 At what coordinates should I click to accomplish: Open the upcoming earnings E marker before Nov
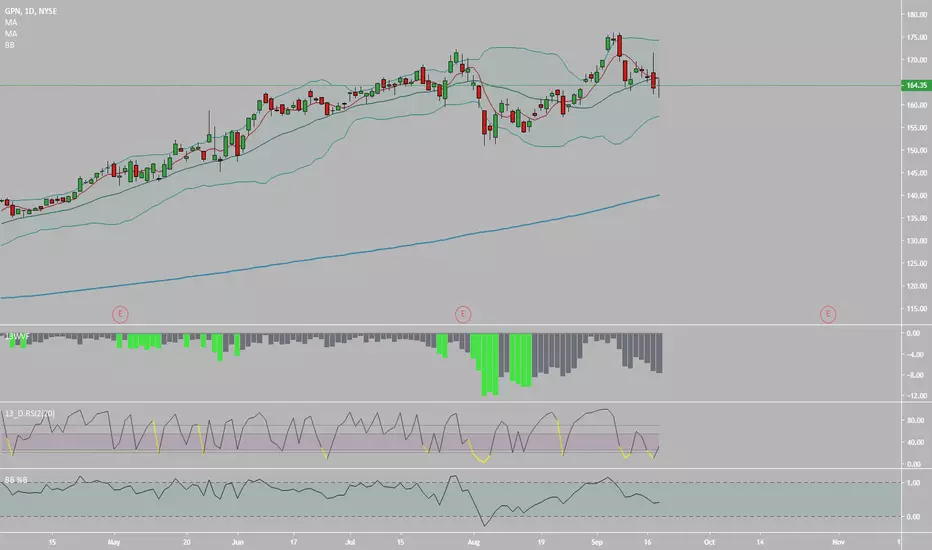tap(828, 314)
